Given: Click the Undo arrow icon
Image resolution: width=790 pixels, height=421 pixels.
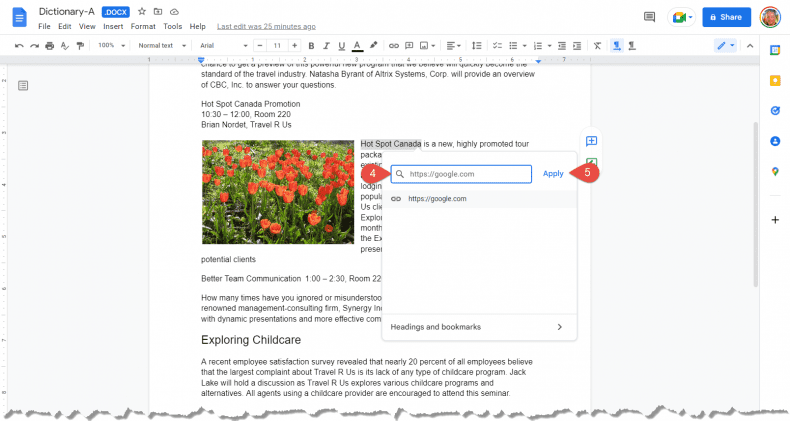Looking at the screenshot, I should [19, 46].
